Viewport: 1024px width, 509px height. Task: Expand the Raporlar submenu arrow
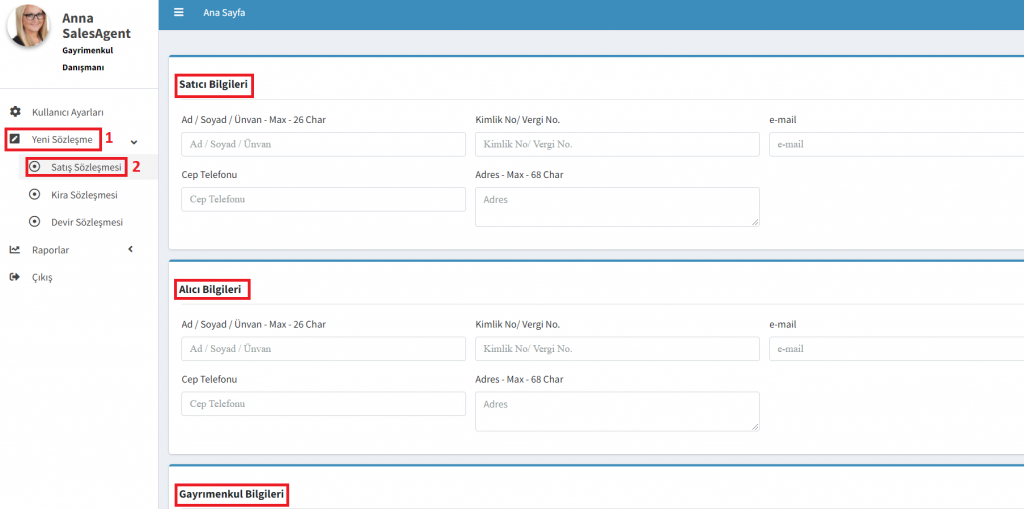pyautogui.click(x=130, y=250)
